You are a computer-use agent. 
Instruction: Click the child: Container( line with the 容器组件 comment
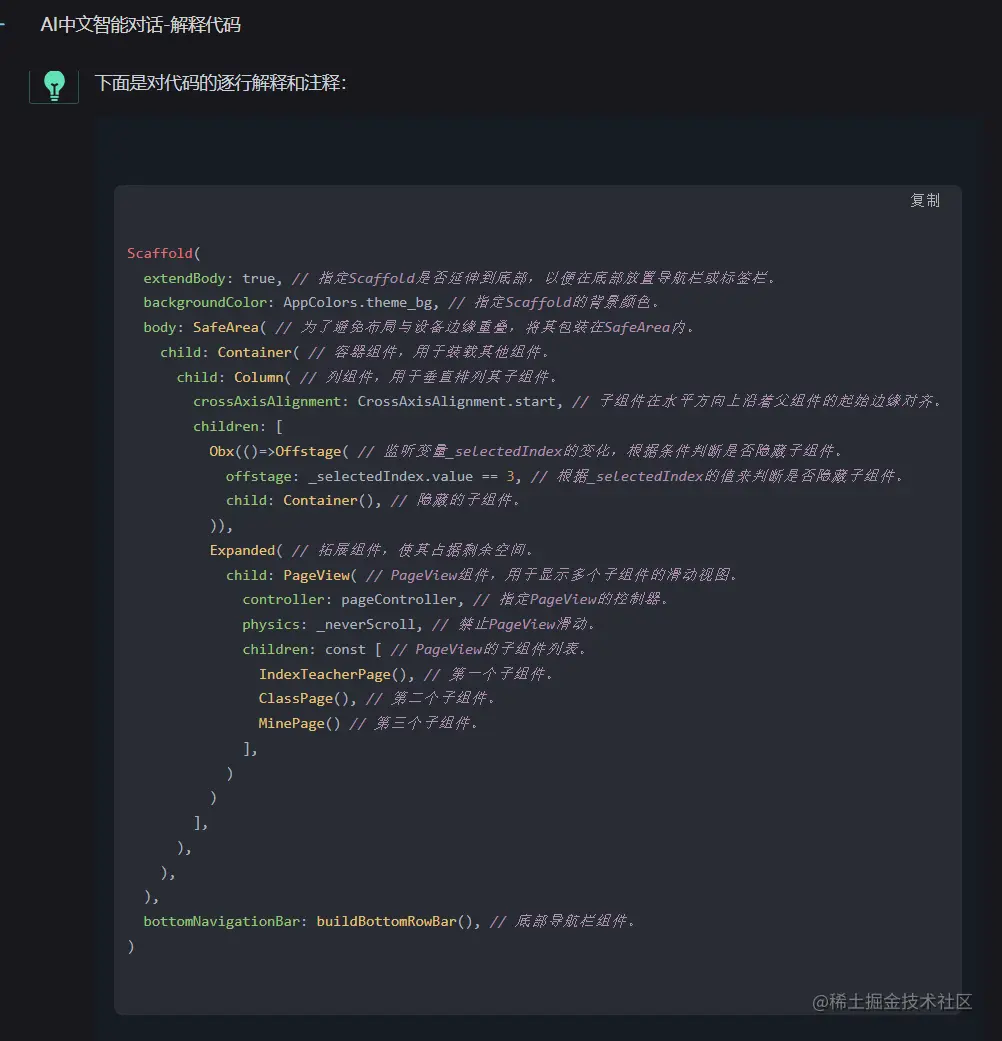[355, 352]
